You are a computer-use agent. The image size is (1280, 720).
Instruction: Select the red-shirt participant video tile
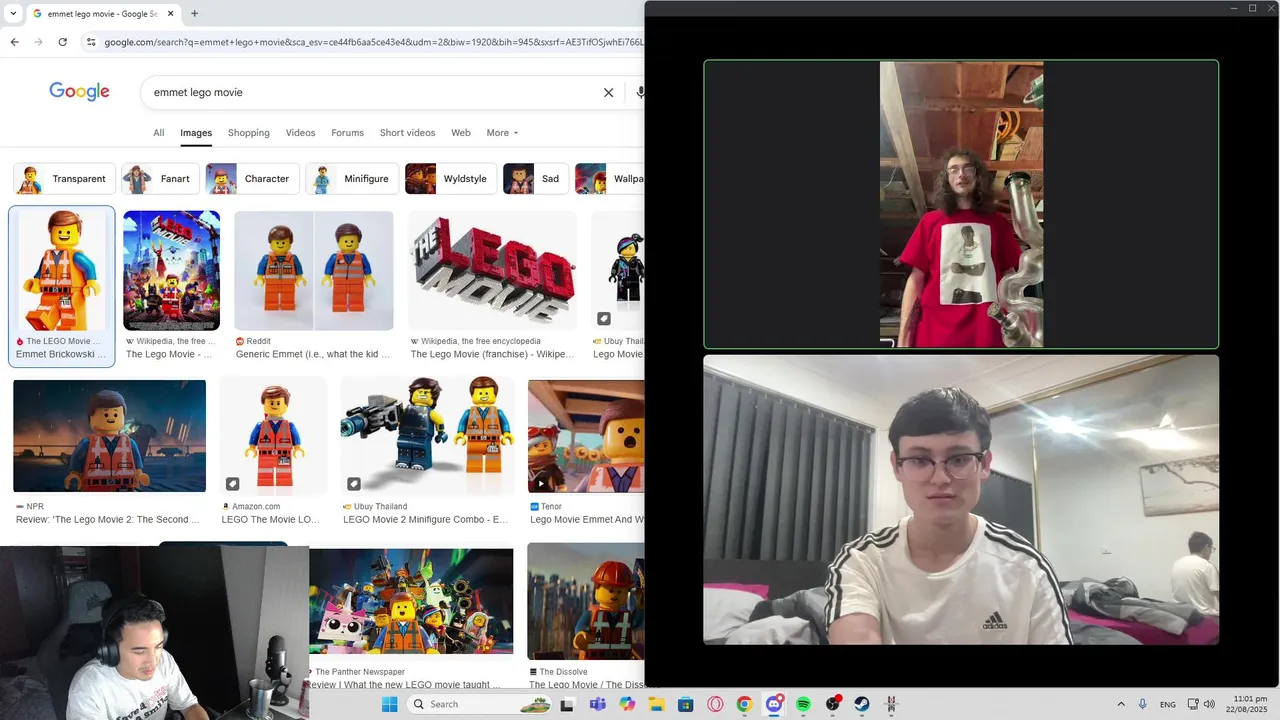(961, 204)
